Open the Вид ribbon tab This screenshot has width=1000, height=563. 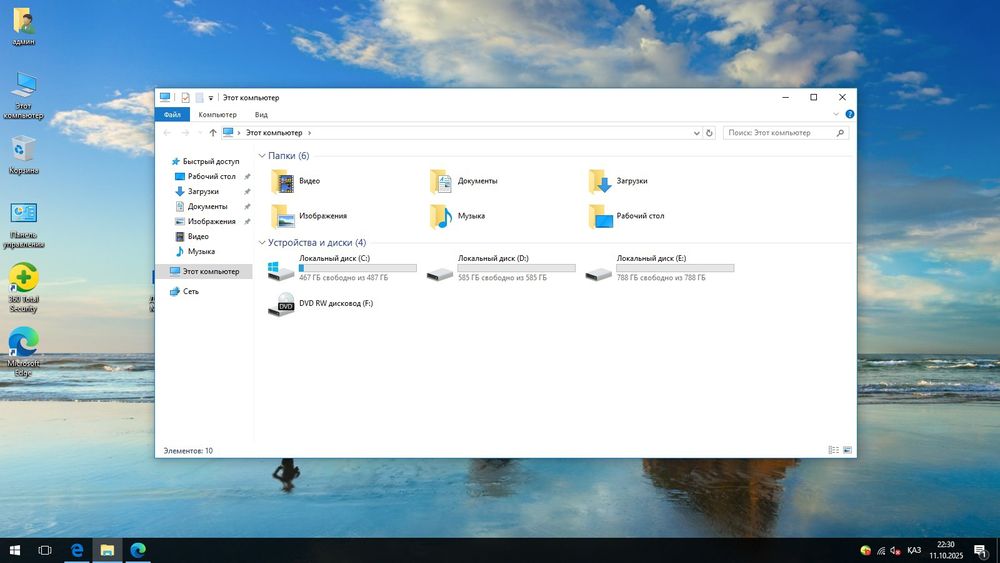[x=261, y=115]
